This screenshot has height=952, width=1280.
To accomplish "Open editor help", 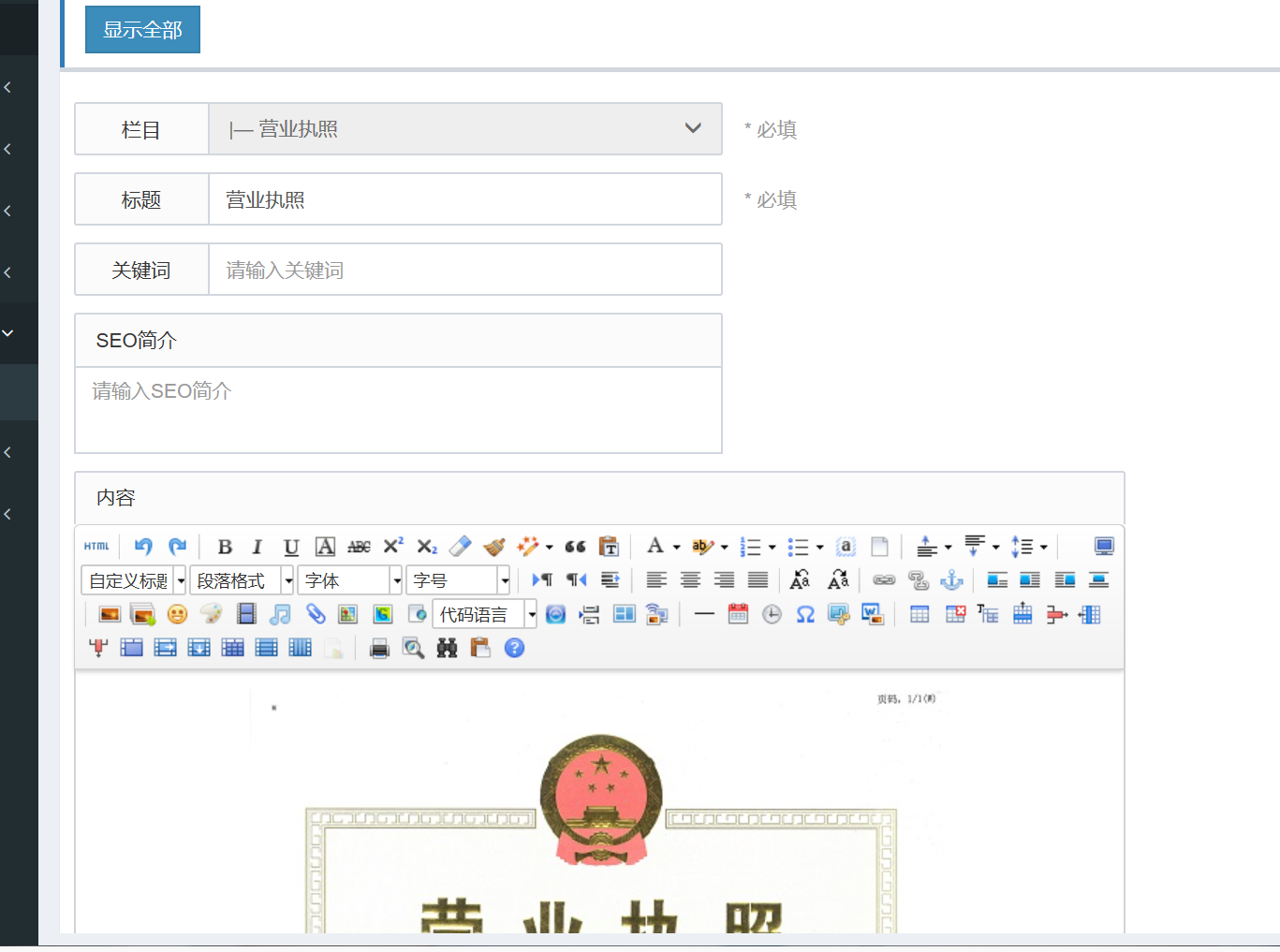I will [514, 648].
